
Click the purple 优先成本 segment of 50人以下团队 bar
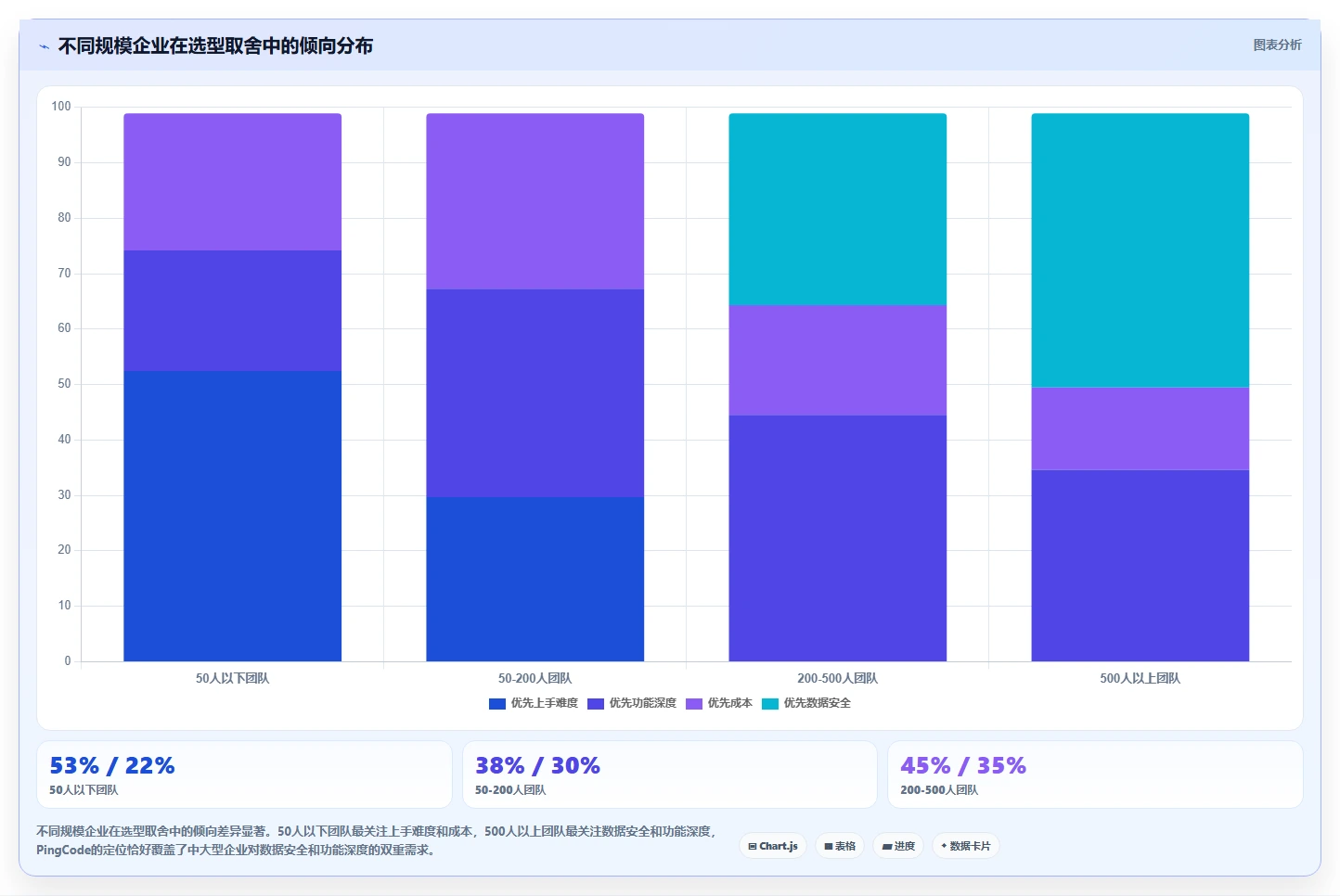point(232,182)
